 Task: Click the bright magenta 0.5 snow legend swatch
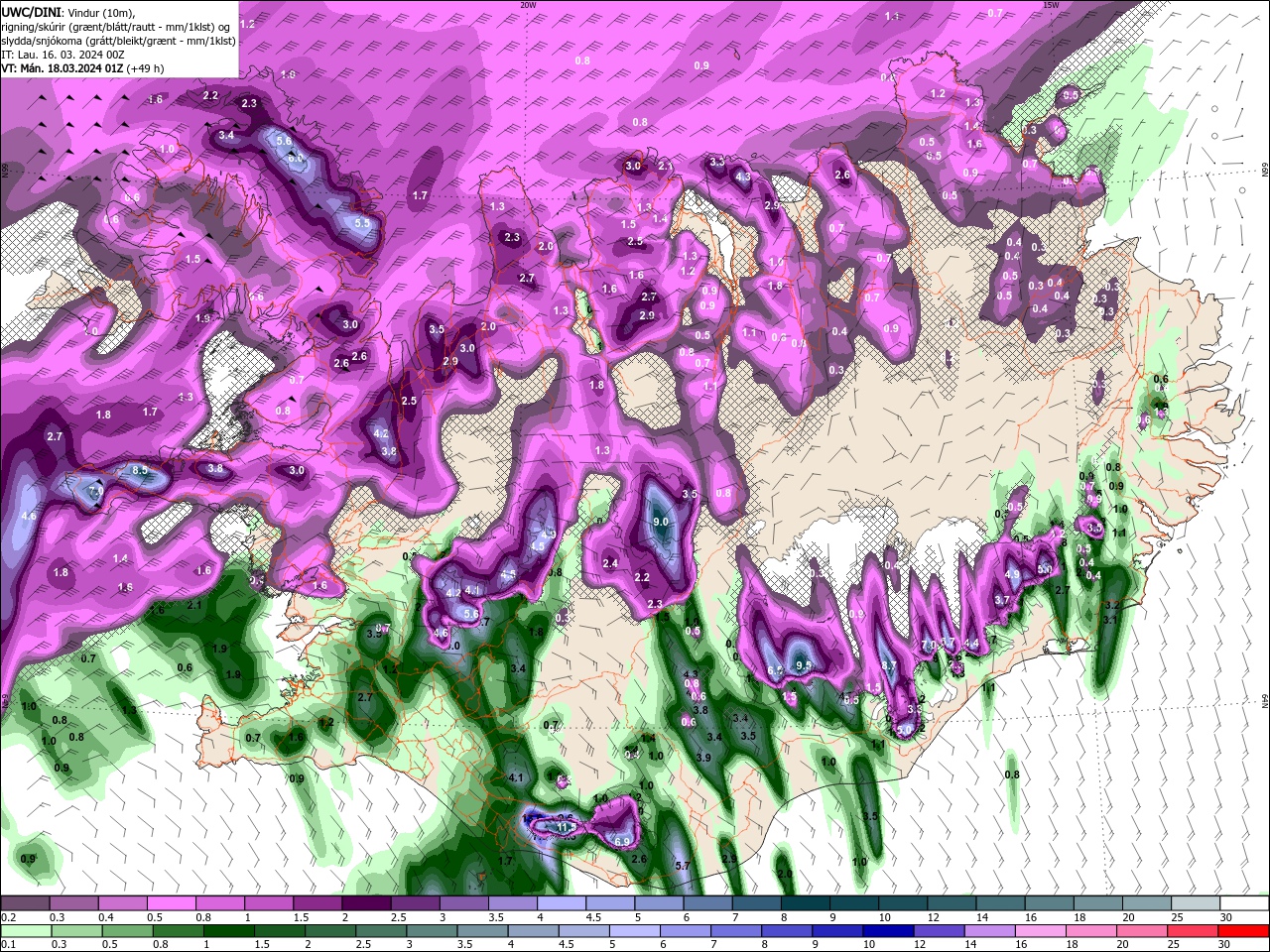tap(171, 903)
